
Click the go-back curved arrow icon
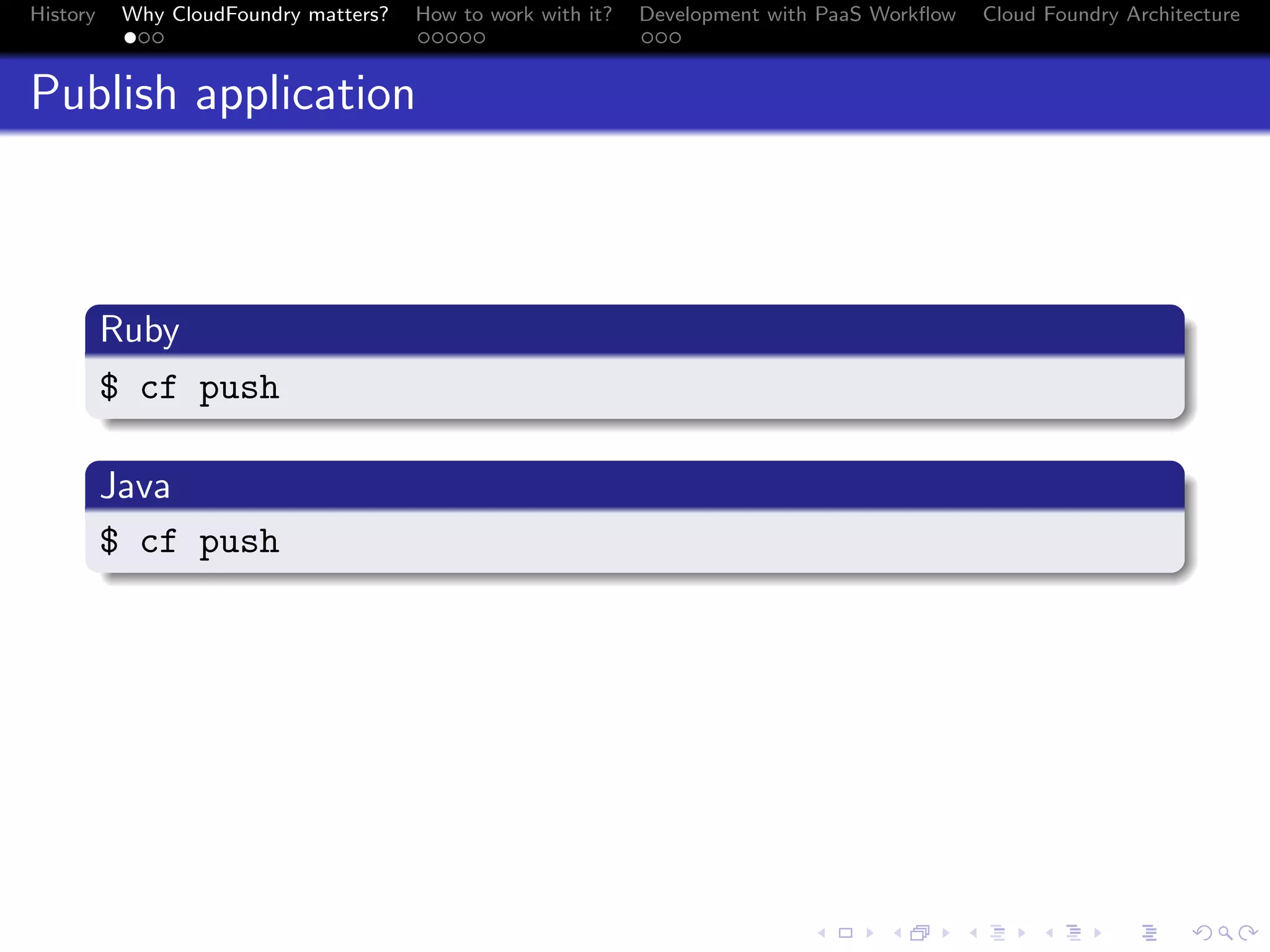tap(1202, 933)
